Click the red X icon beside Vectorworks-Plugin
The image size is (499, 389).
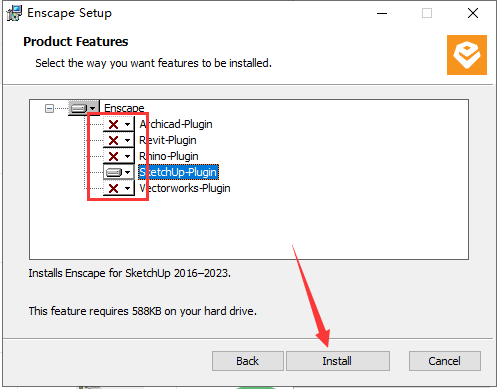coord(113,188)
